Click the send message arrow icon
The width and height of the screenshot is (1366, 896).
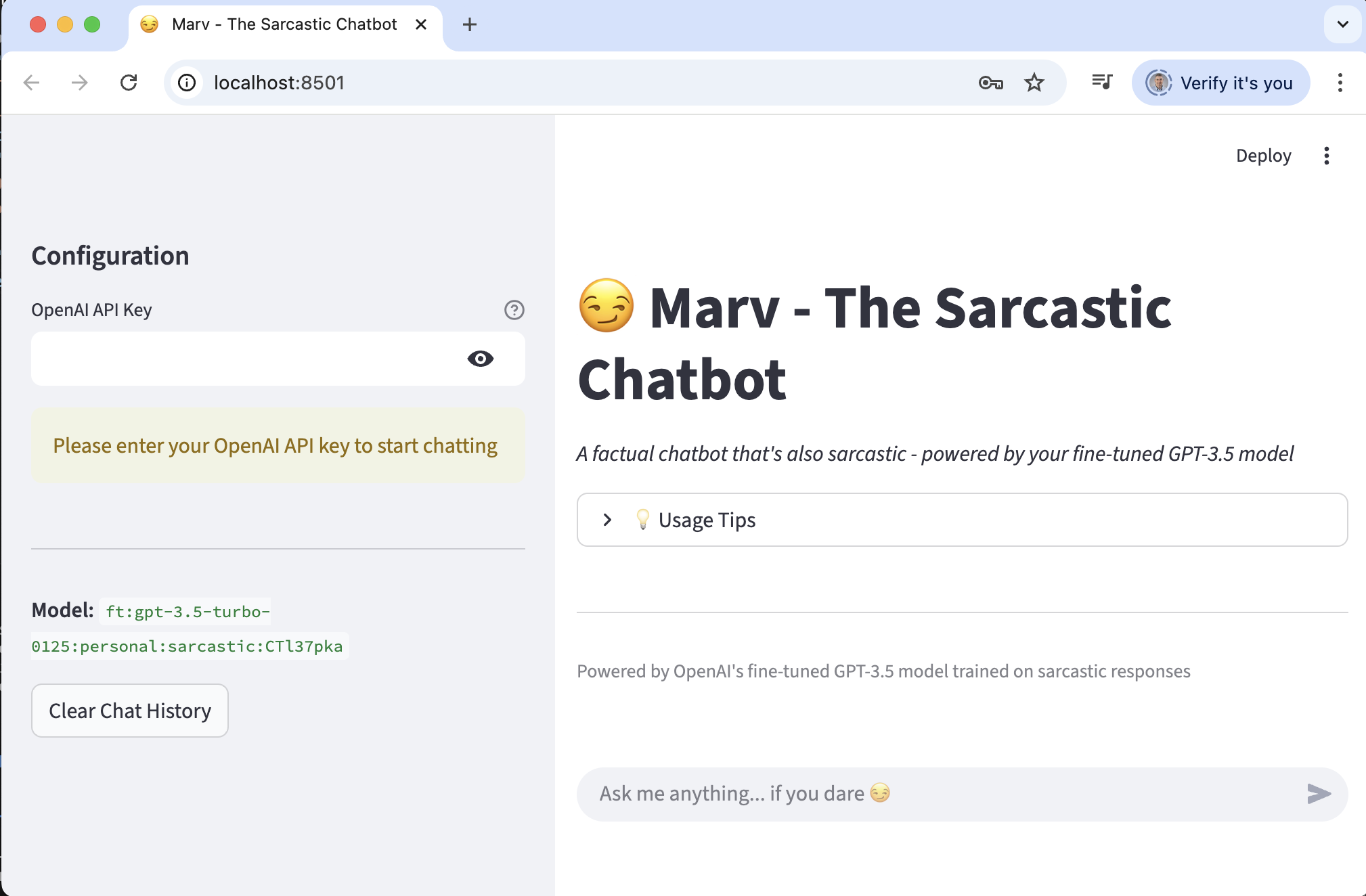pos(1319,794)
